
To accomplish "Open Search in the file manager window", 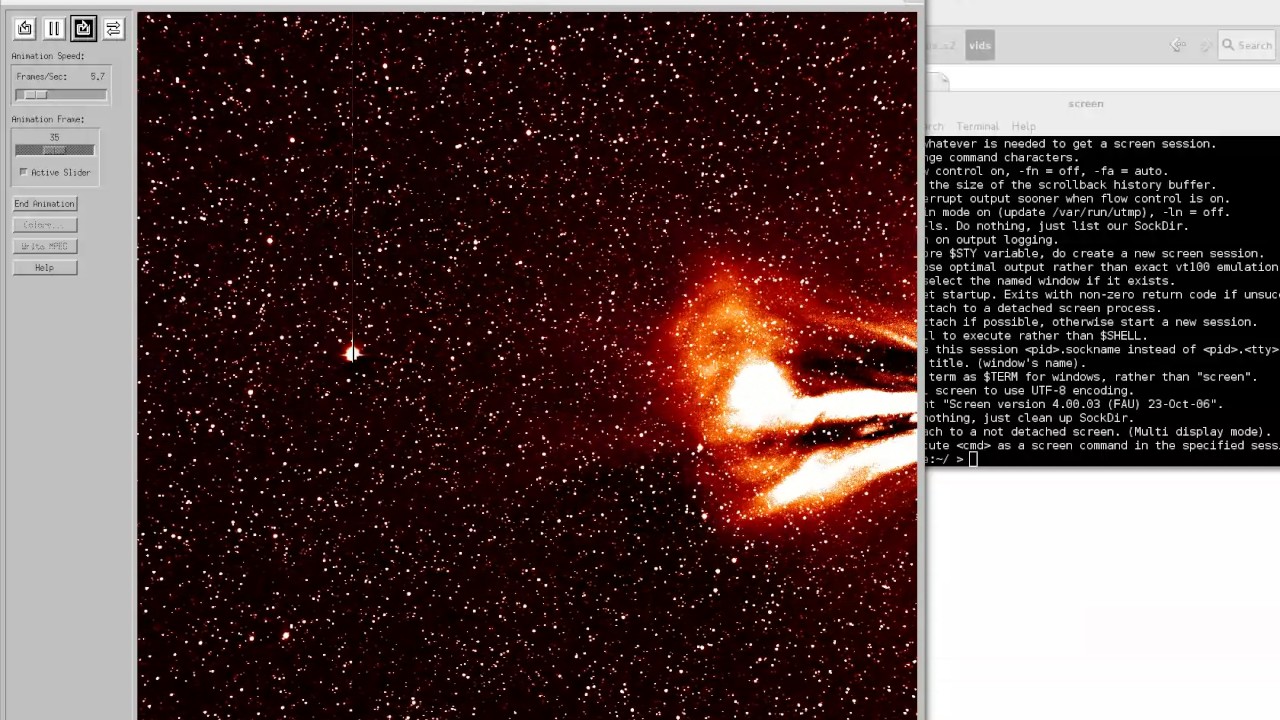I will click(1247, 45).
